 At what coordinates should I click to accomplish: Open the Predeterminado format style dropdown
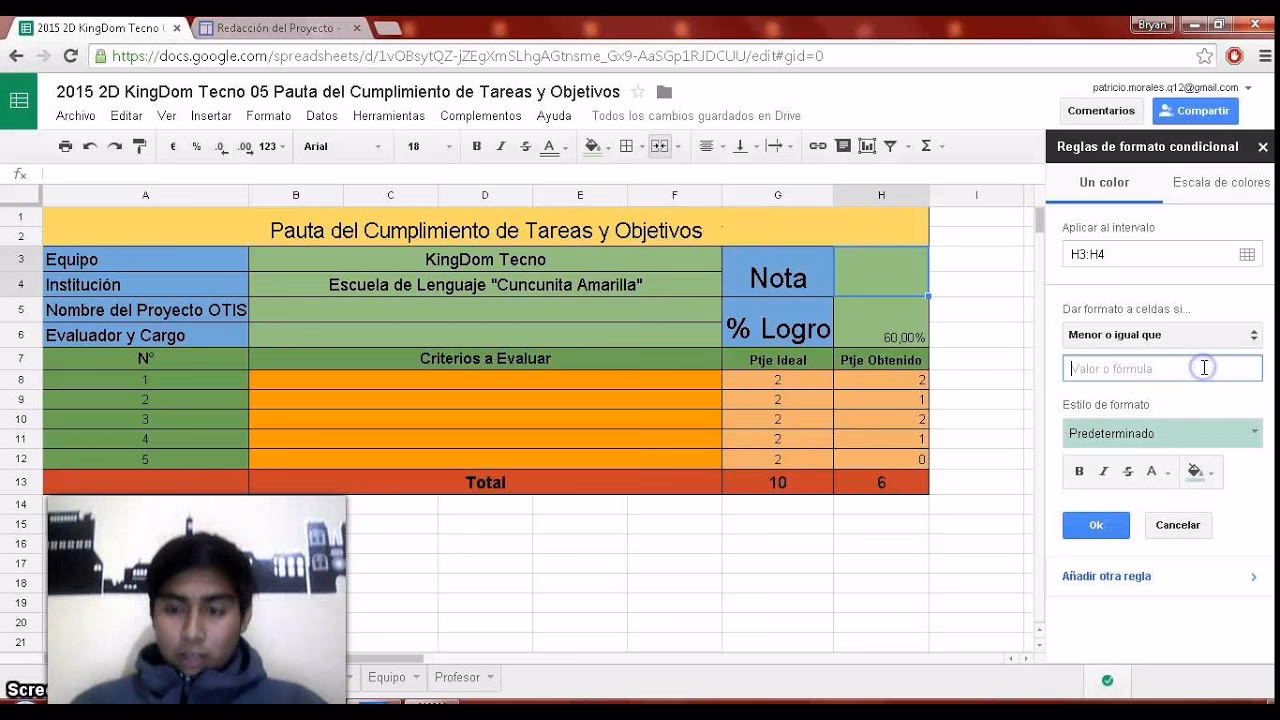click(x=1161, y=433)
